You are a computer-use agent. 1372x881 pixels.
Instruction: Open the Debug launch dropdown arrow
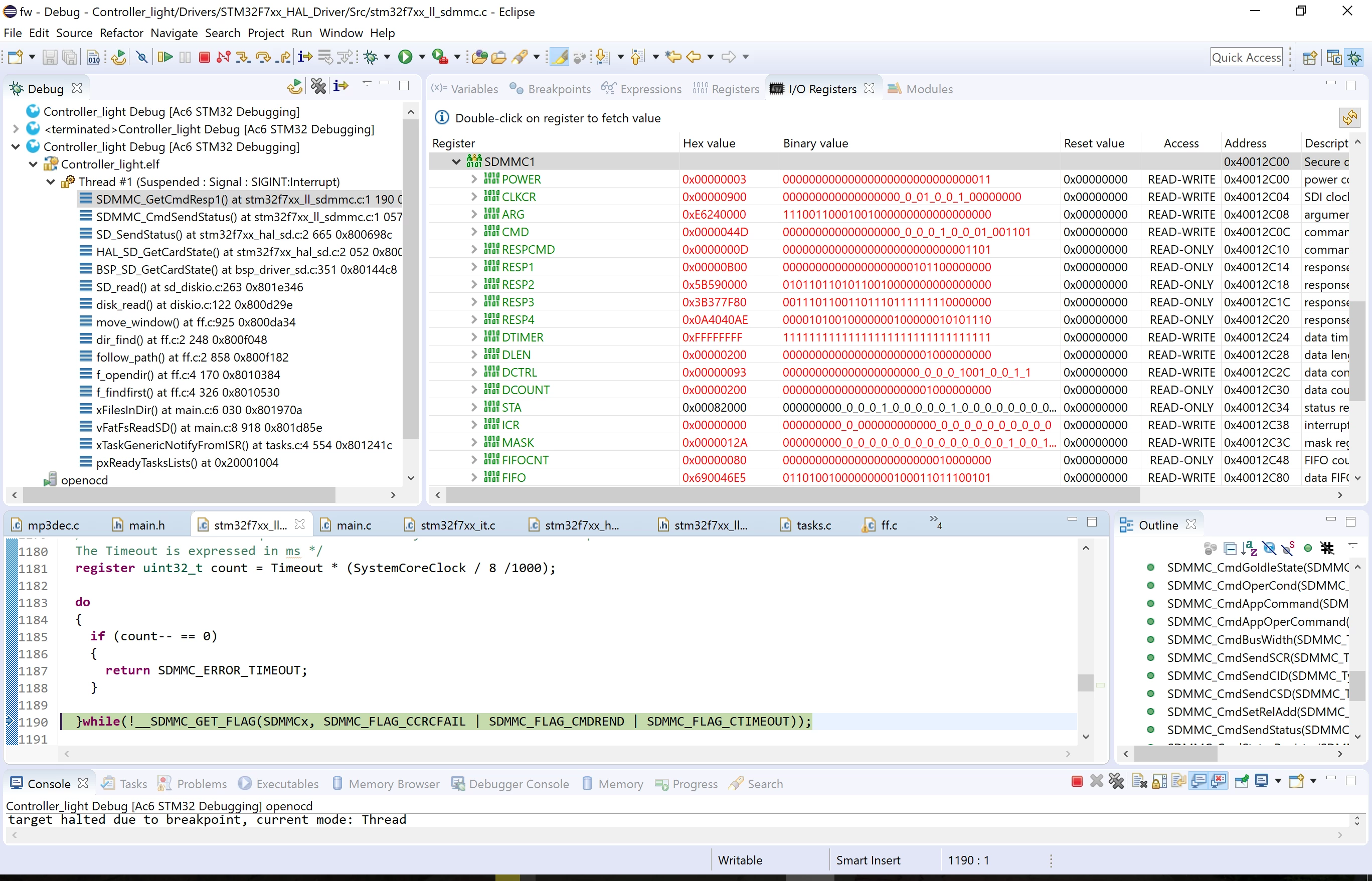pos(387,57)
